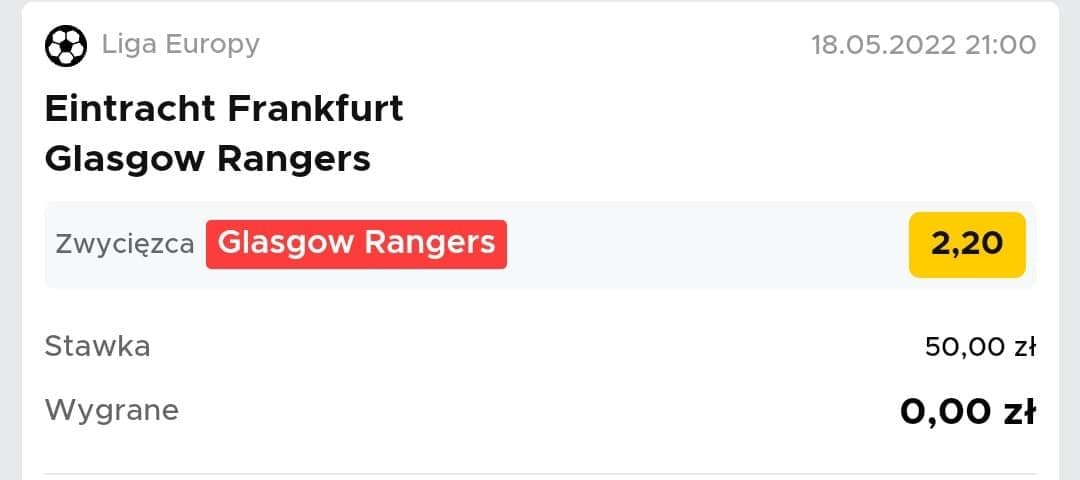The image size is (1080, 480).
Task: Select the match date 18.05.2022
Action: click(x=884, y=45)
